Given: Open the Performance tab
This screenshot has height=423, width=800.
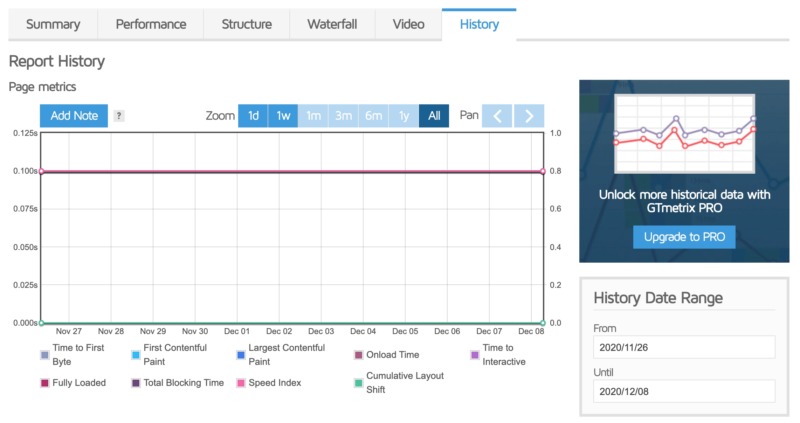Looking at the screenshot, I should click(150, 24).
